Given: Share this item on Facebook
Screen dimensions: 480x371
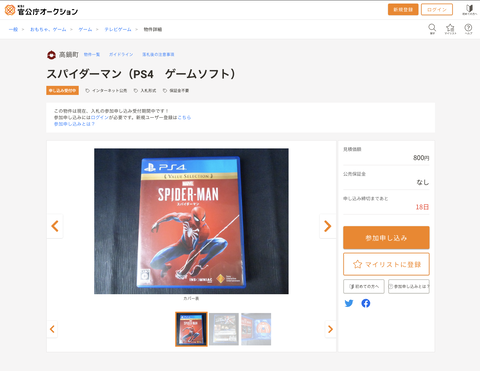Looking at the screenshot, I should 366,303.
